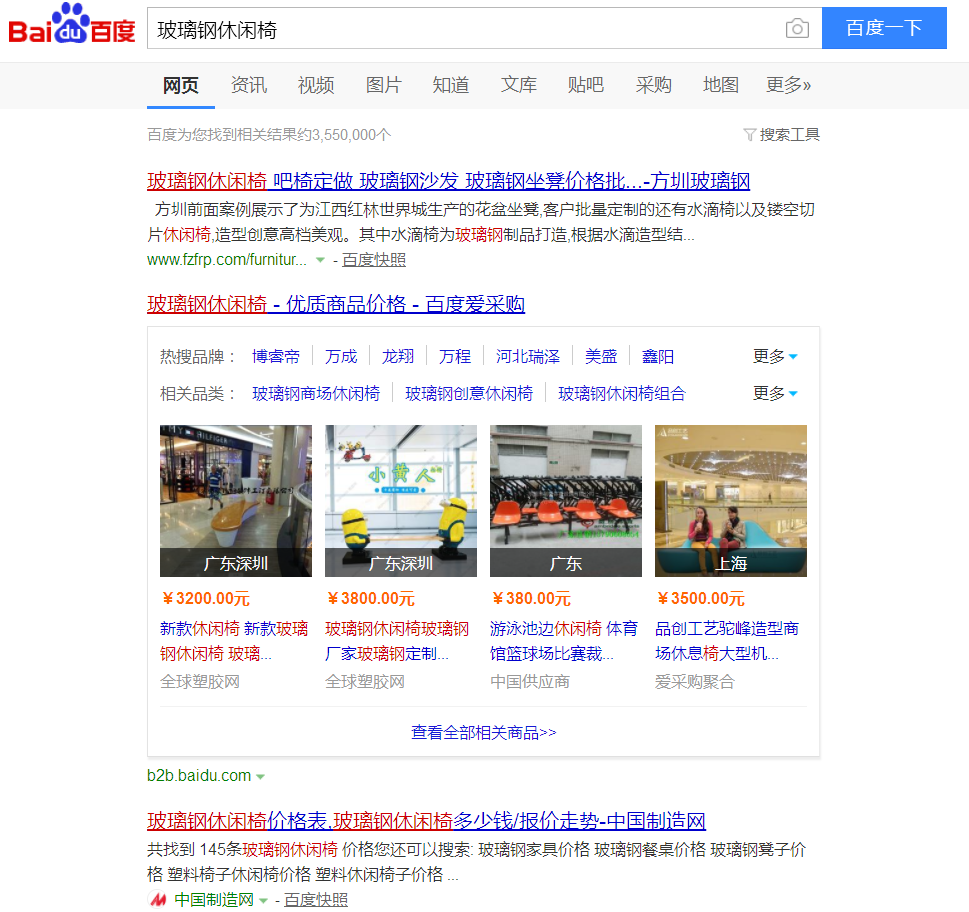Open 新款休闲椅 新款玻璃钢休闲椅 product link
This screenshot has width=969, height=912.
234,641
